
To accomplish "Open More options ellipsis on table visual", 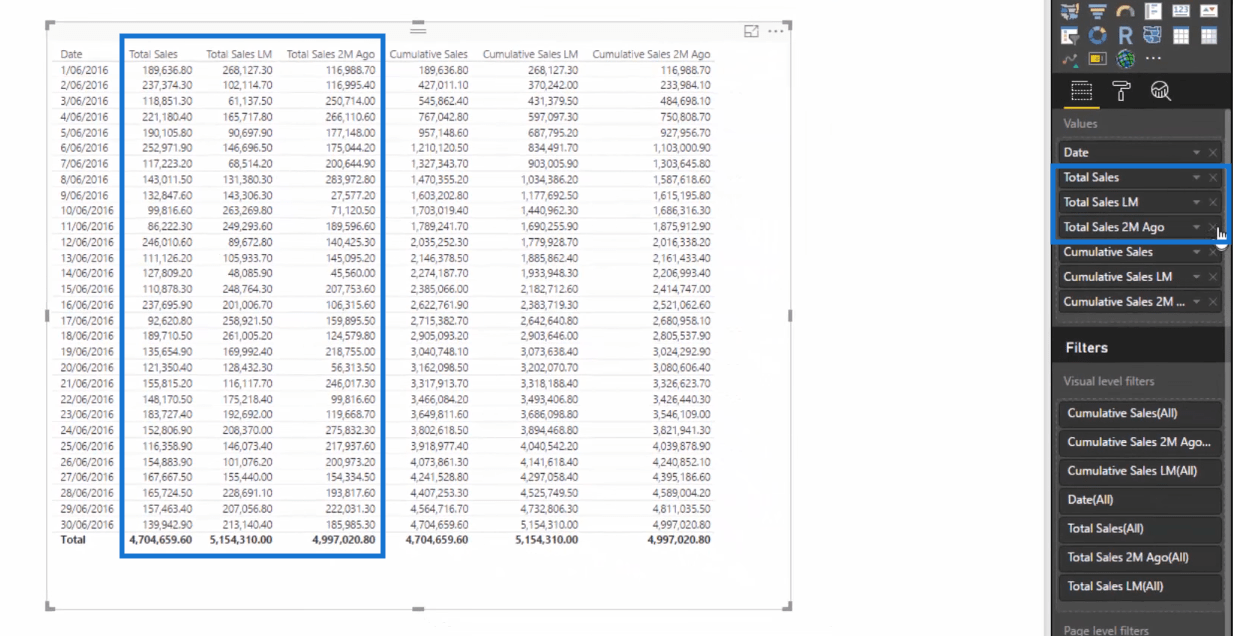I will coord(776,32).
